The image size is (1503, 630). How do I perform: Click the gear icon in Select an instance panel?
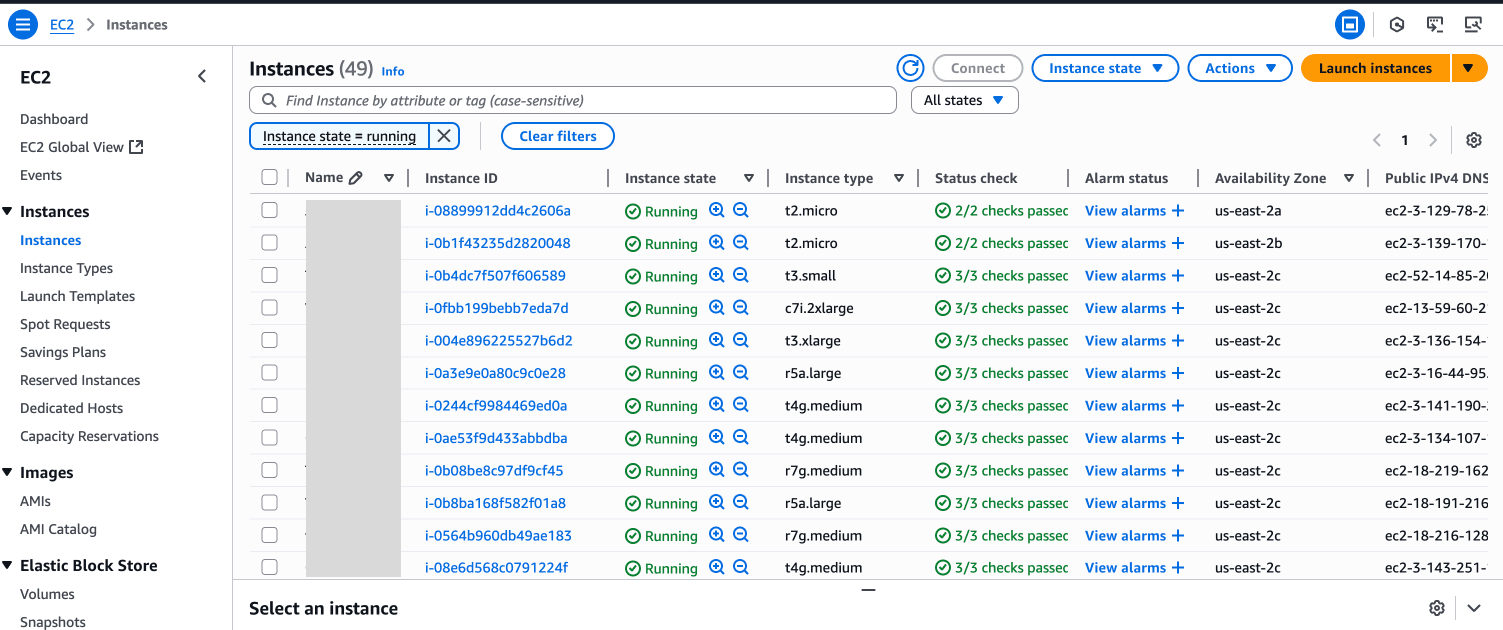(x=1437, y=607)
